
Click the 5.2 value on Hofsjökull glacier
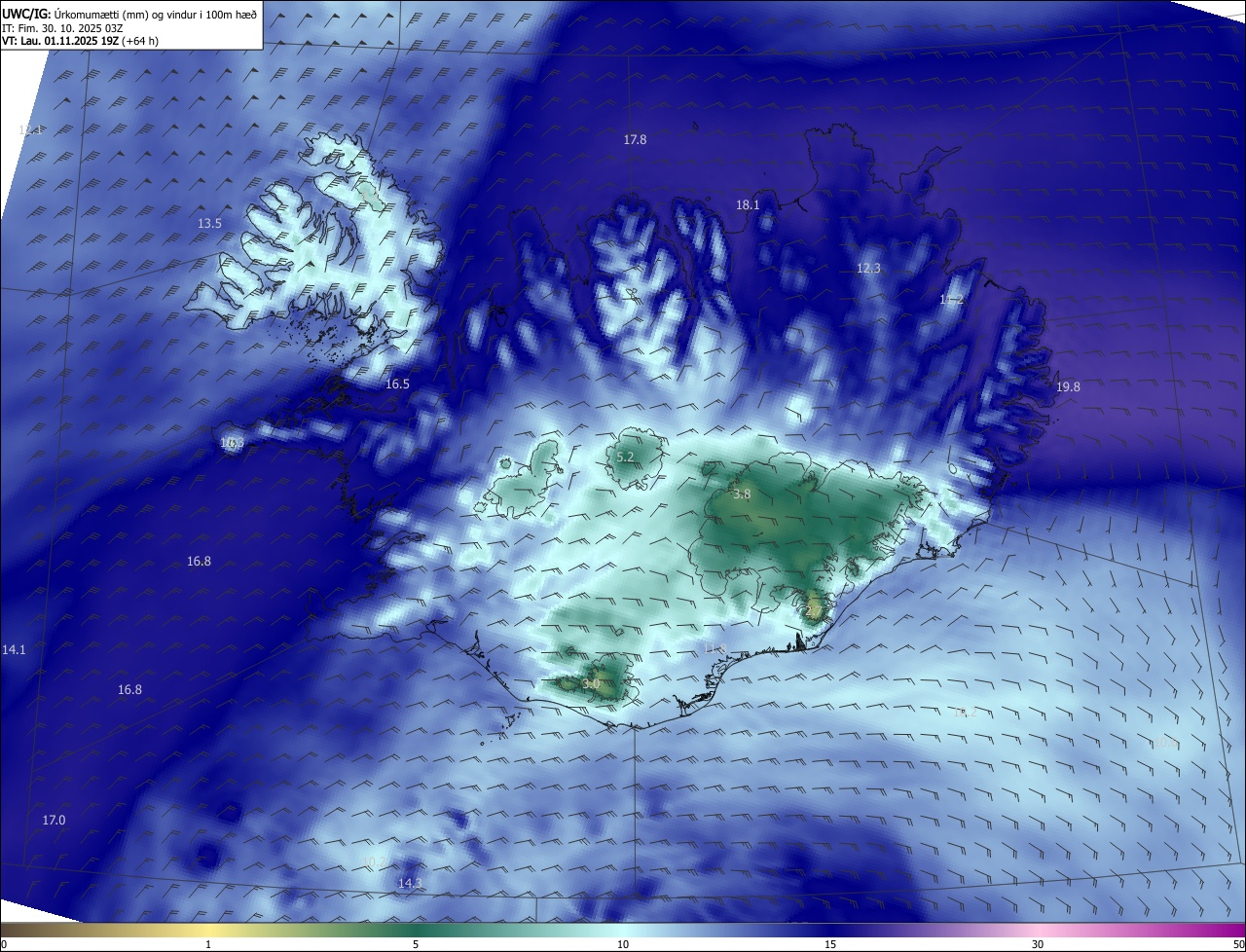pos(625,458)
